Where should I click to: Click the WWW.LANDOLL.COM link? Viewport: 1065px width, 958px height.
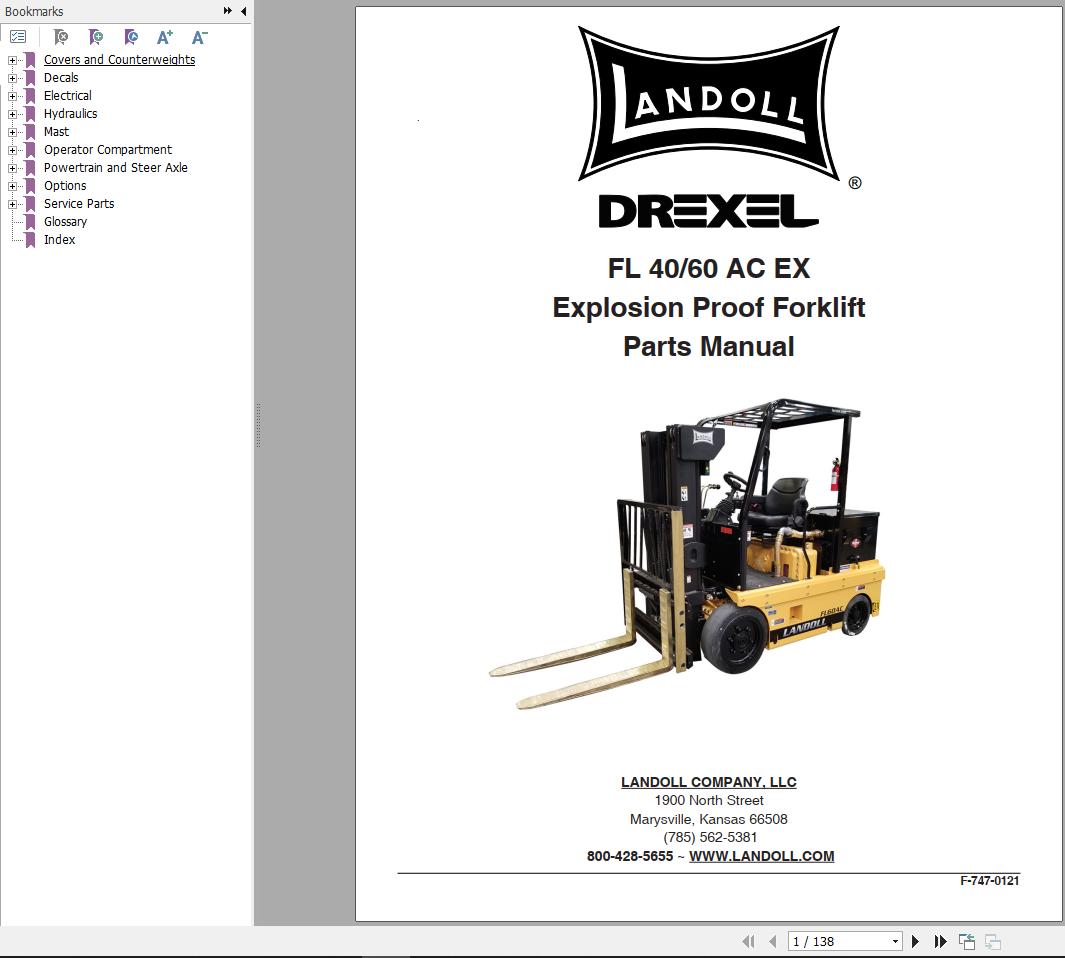point(761,856)
